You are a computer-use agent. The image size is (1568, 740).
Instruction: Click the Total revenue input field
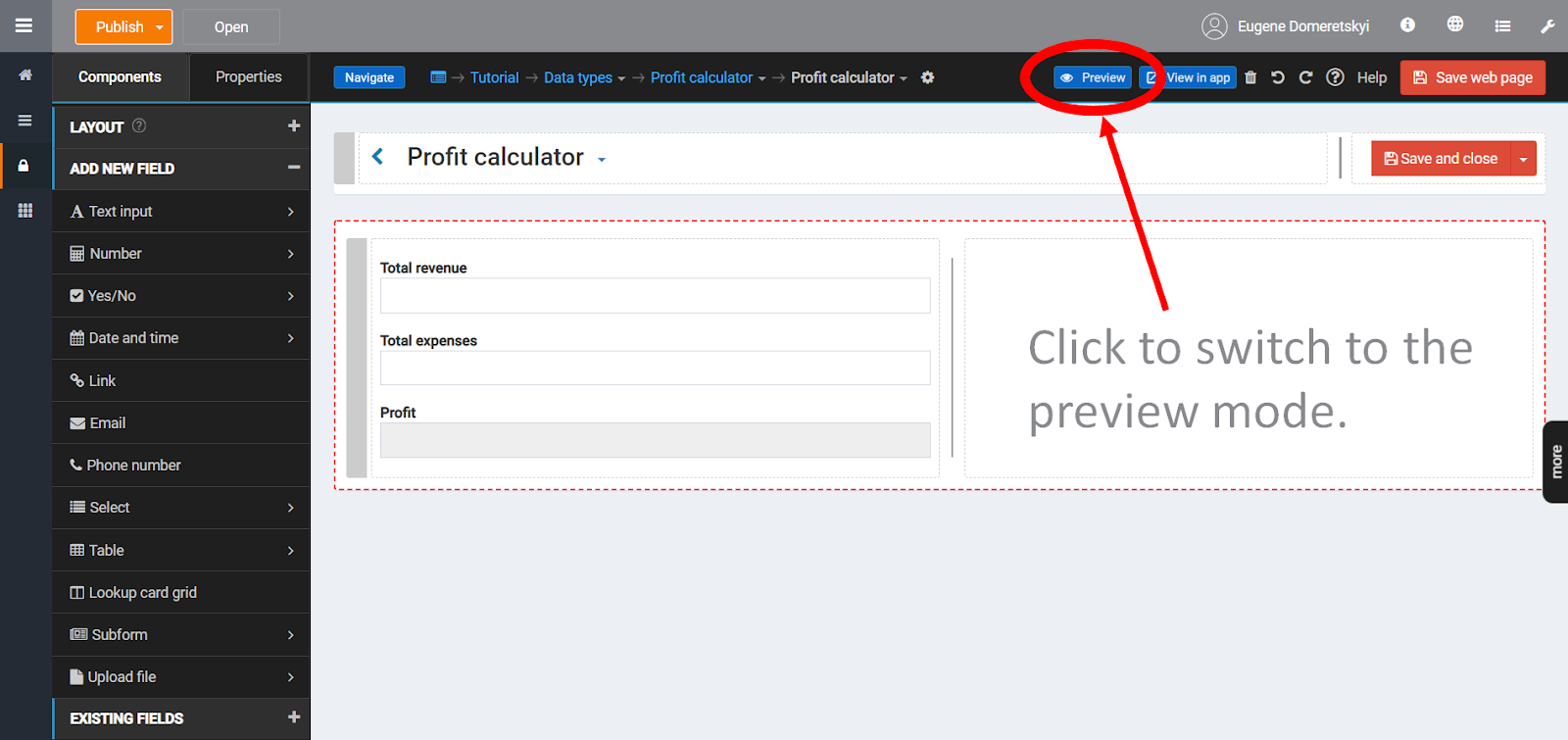coord(655,296)
